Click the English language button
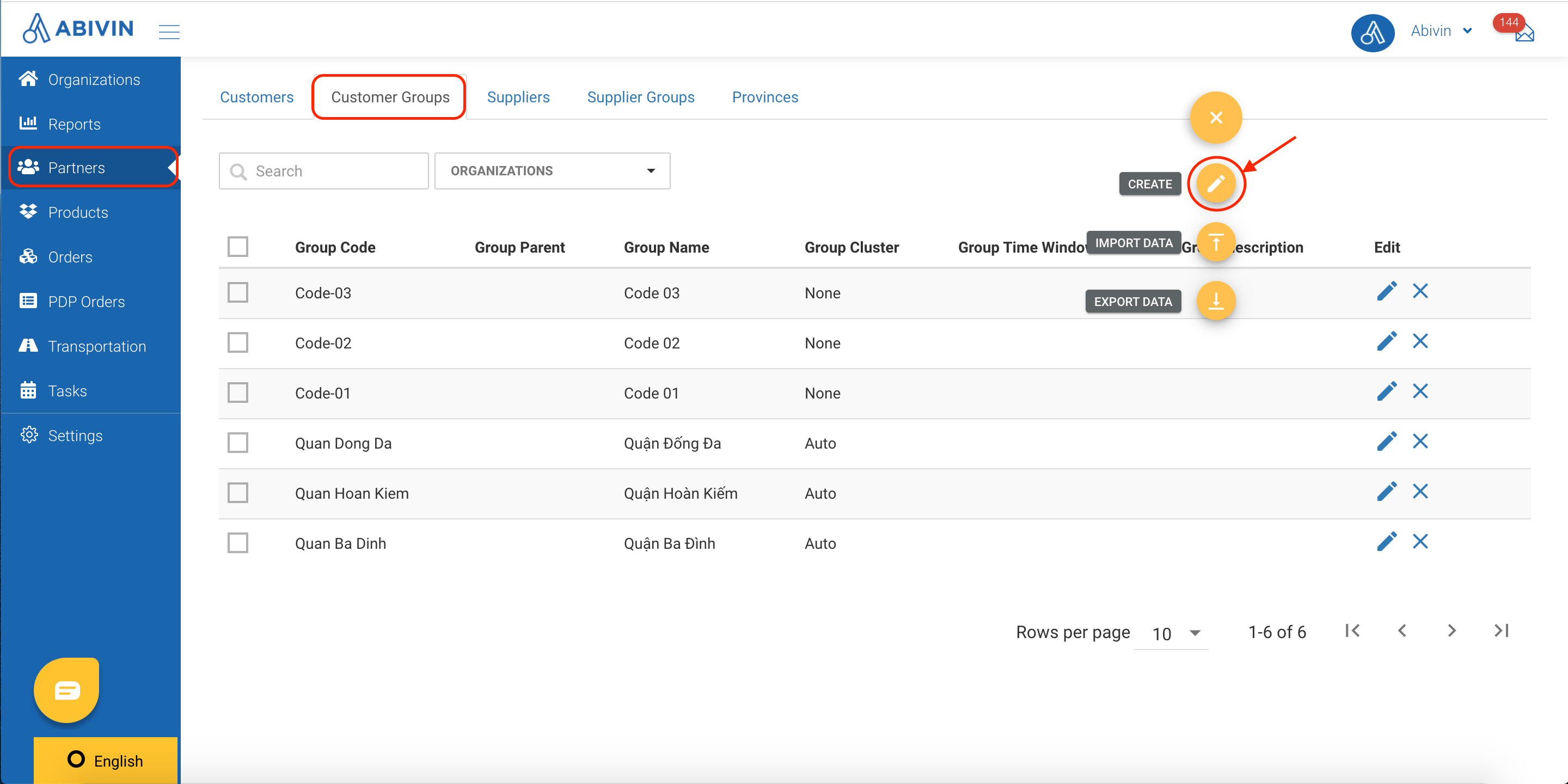The width and height of the screenshot is (1568, 784). [105, 760]
